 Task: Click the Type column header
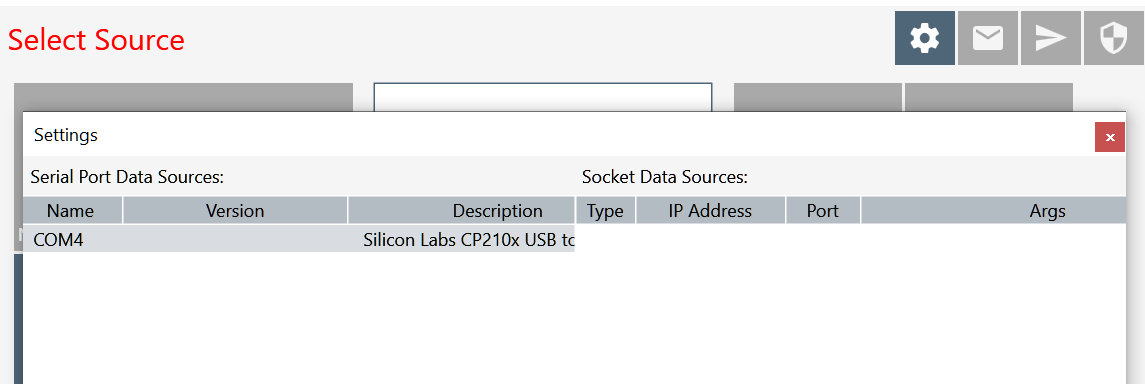[605, 211]
